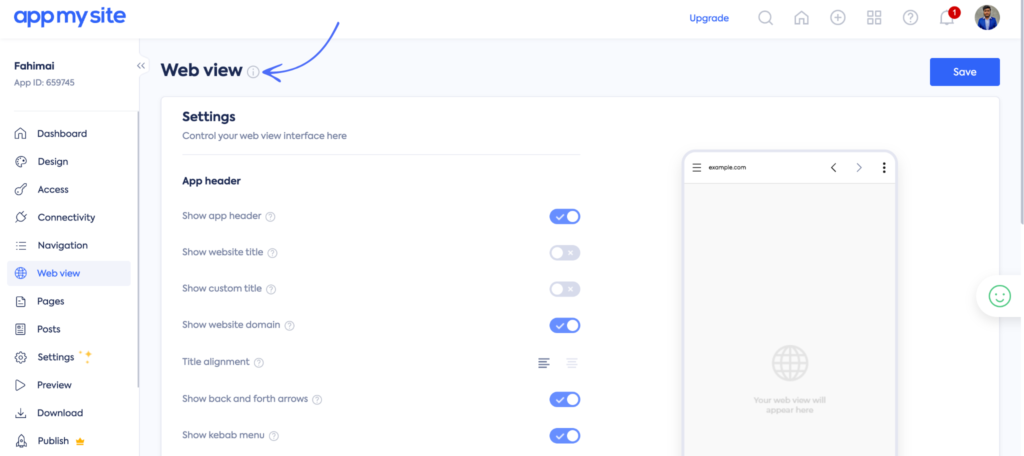The image size is (1024, 456).
Task: Select Web view in the sidebar
Action: click(69, 274)
